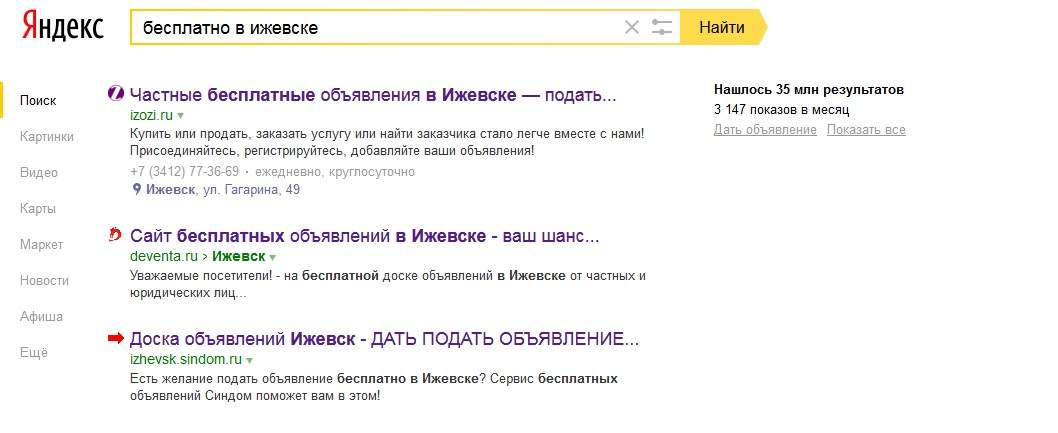Viewport: 1058px width, 433px height.
Task: Click text ежедневно, круглосуточно
Action: pos(335,172)
